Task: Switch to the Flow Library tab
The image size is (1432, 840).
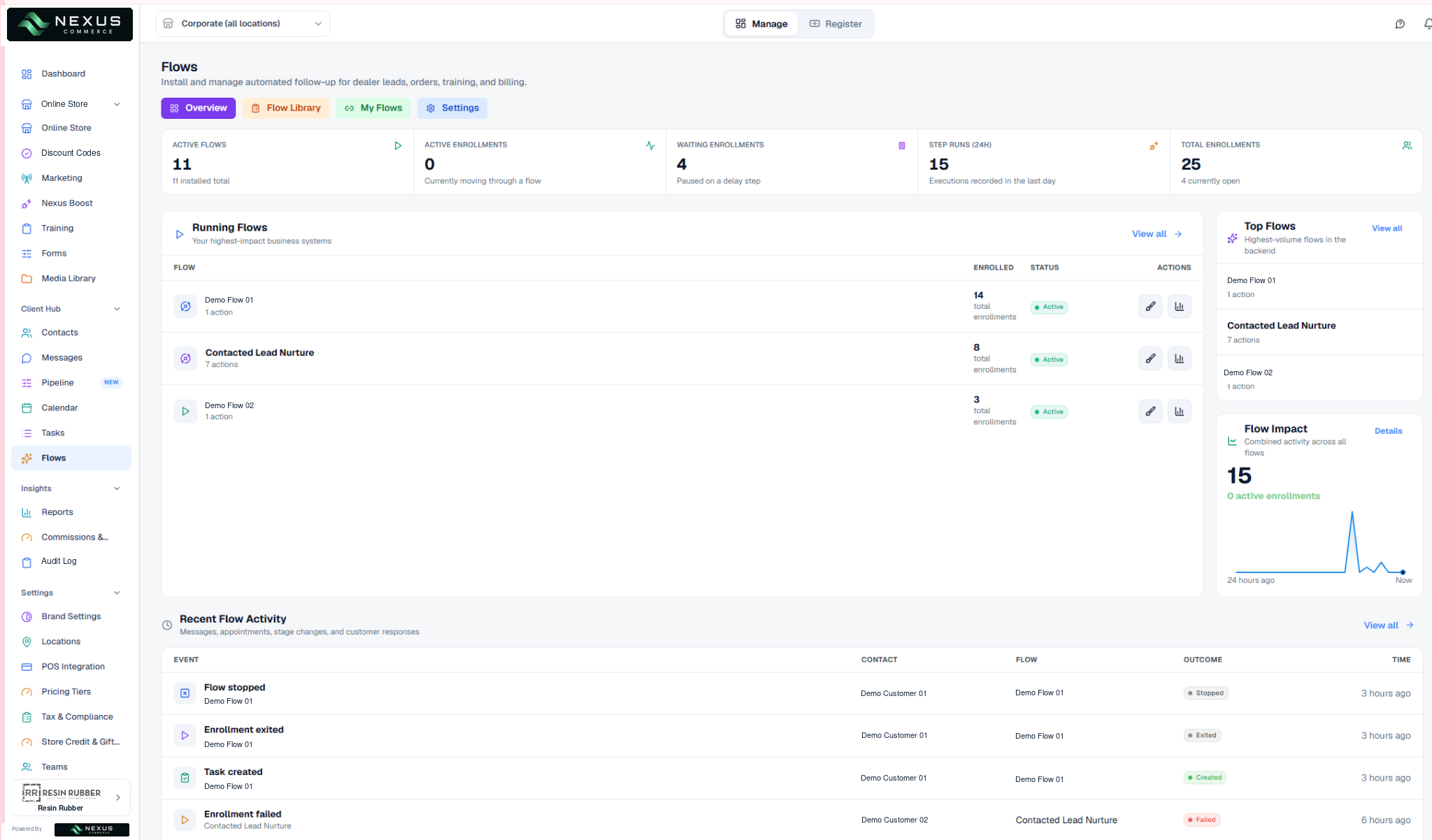Action: click(286, 108)
